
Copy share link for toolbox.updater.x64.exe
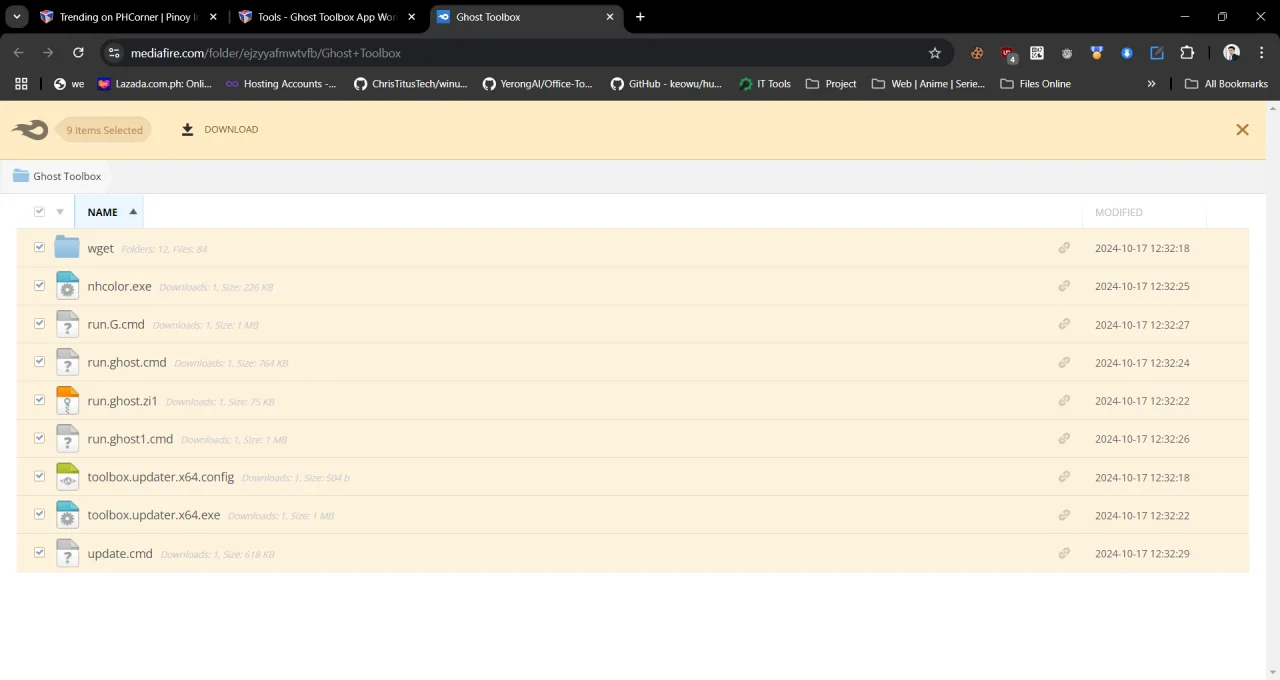(1064, 515)
